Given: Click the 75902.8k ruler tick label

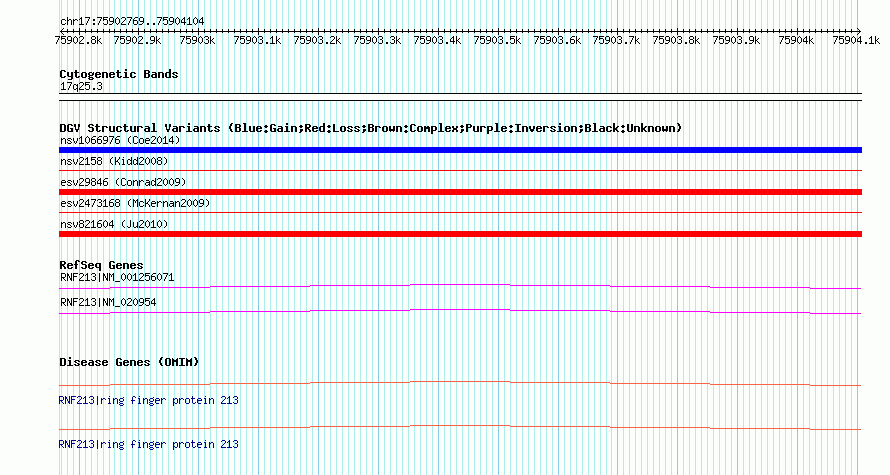Looking at the screenshot, I should (x=78, y=40).
